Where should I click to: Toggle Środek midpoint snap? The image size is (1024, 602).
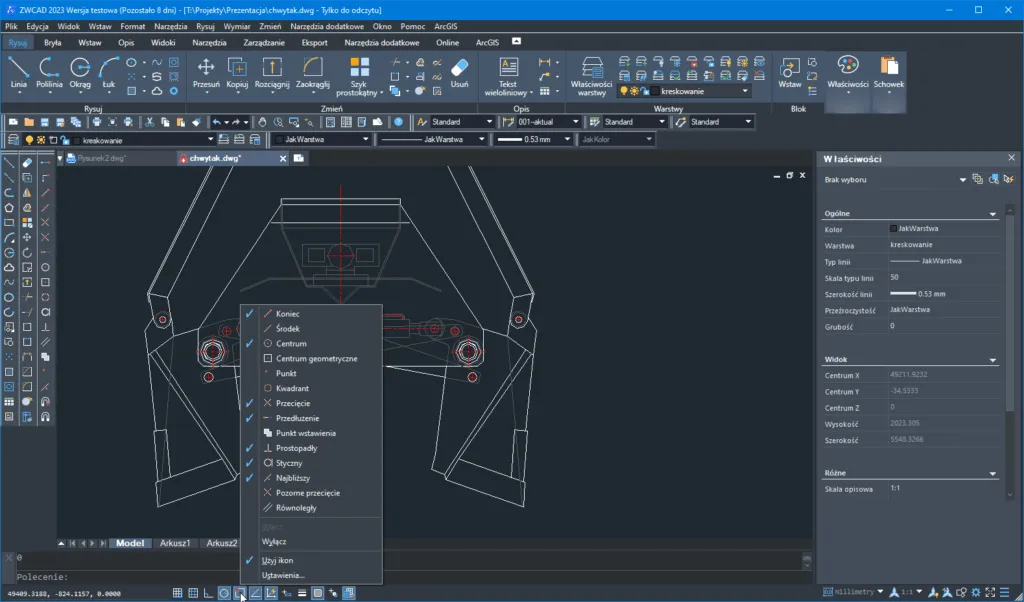(312, 328)
